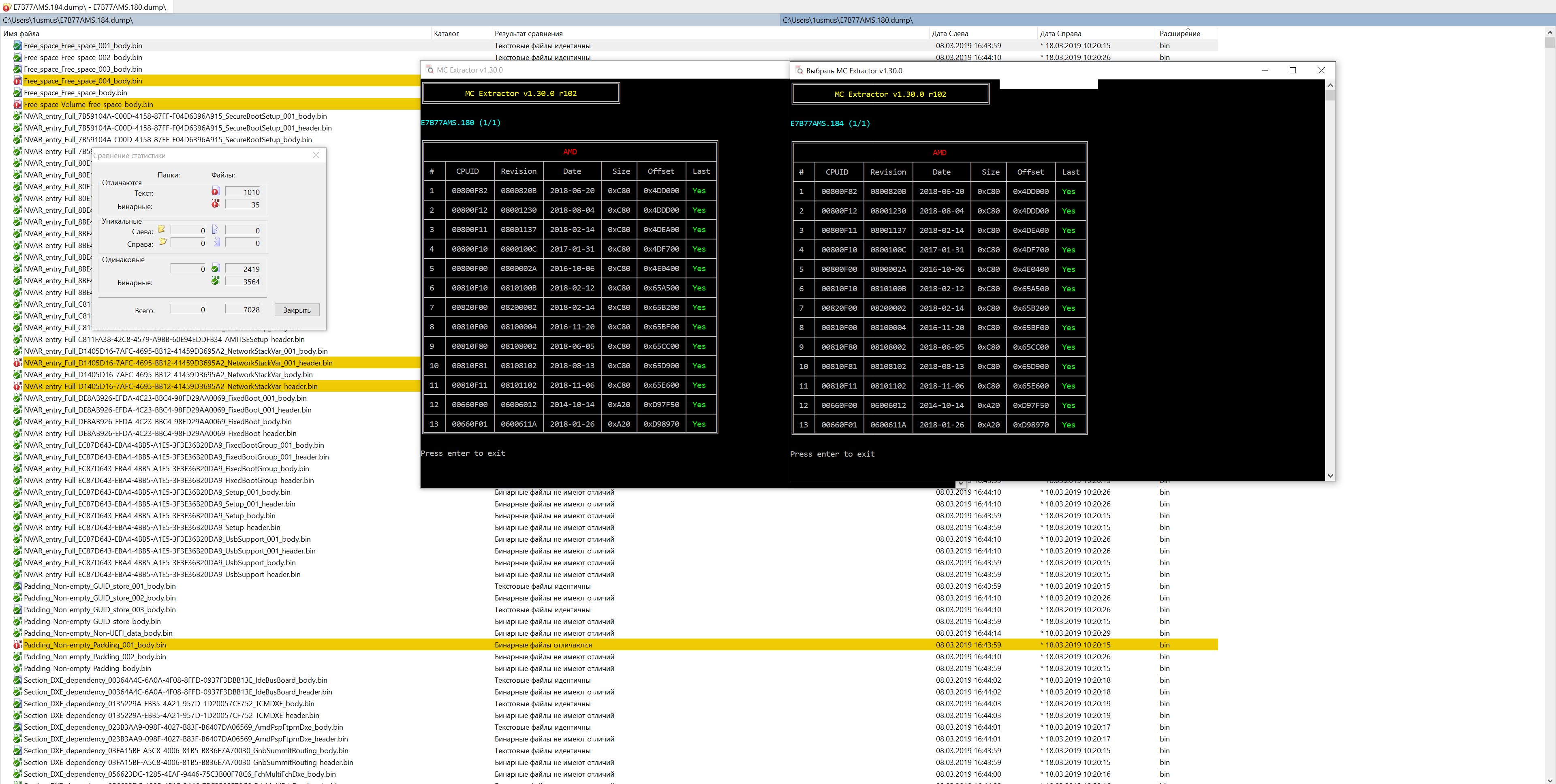
Task: Sort by the Имя файла column header
Action: pos(22,34)
